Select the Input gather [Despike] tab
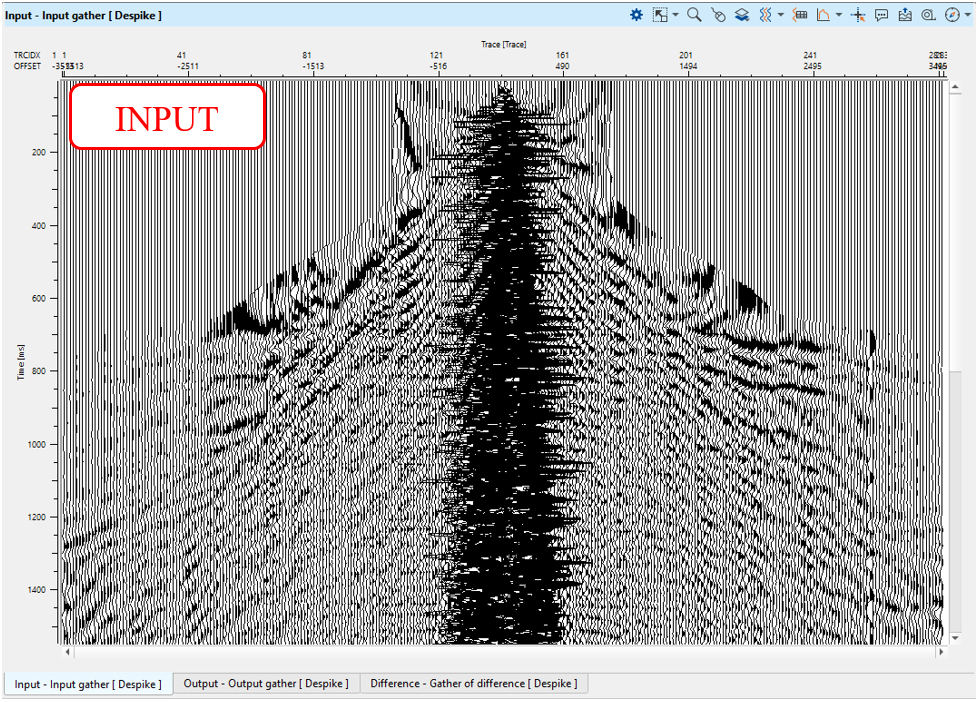Screen dimensions: 979x702 tap(87, 684)
